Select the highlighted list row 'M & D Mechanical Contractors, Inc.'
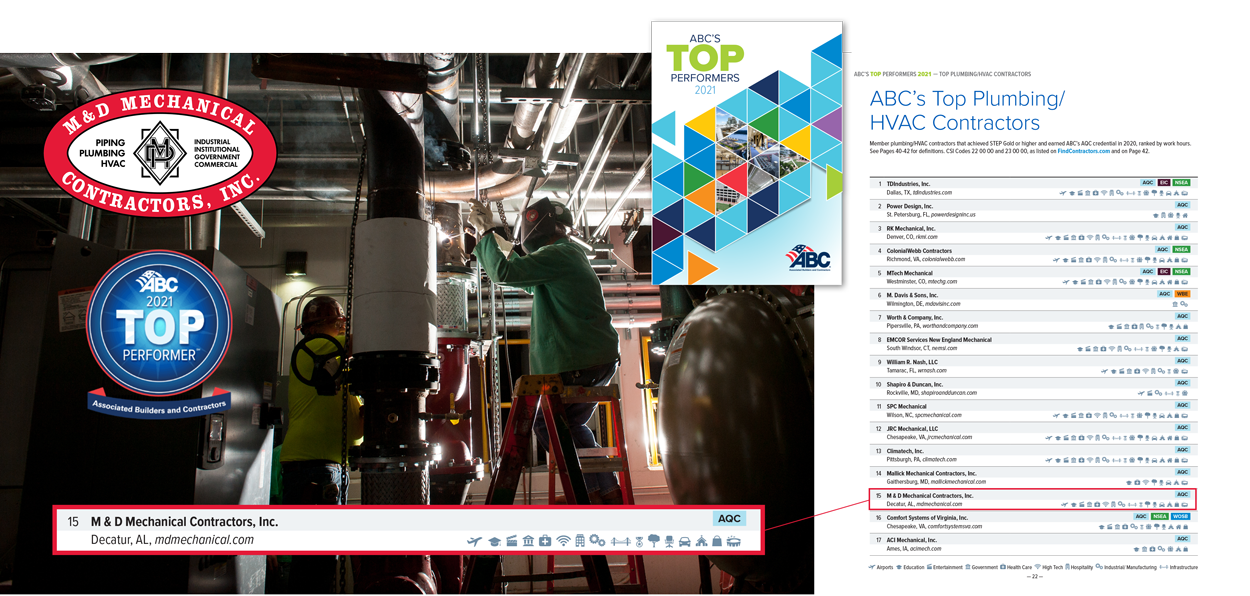This screenshot has width=1250, height=596. [1031, 499]
